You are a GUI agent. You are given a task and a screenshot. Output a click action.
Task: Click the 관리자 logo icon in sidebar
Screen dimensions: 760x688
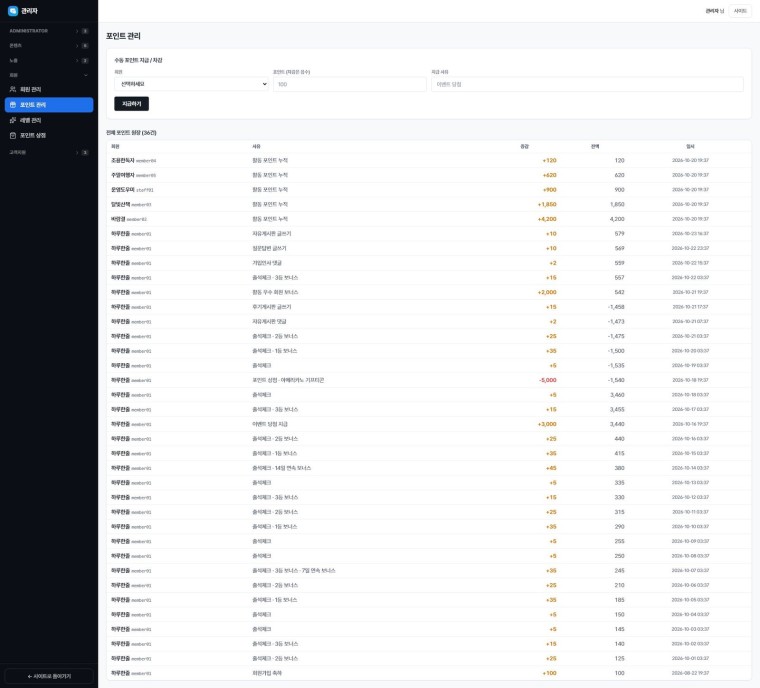click(13, 11)
